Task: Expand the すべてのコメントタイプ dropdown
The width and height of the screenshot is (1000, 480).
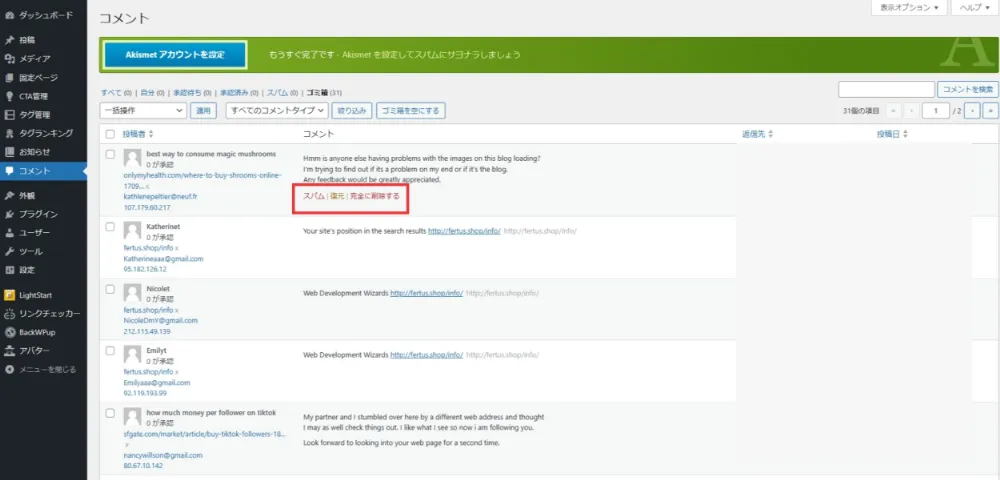Action: point(277,110)
